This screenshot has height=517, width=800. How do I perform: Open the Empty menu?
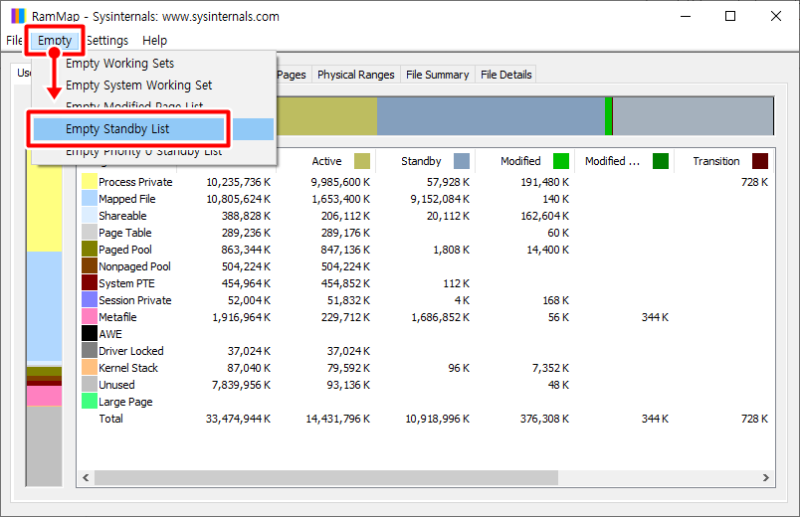55,40
